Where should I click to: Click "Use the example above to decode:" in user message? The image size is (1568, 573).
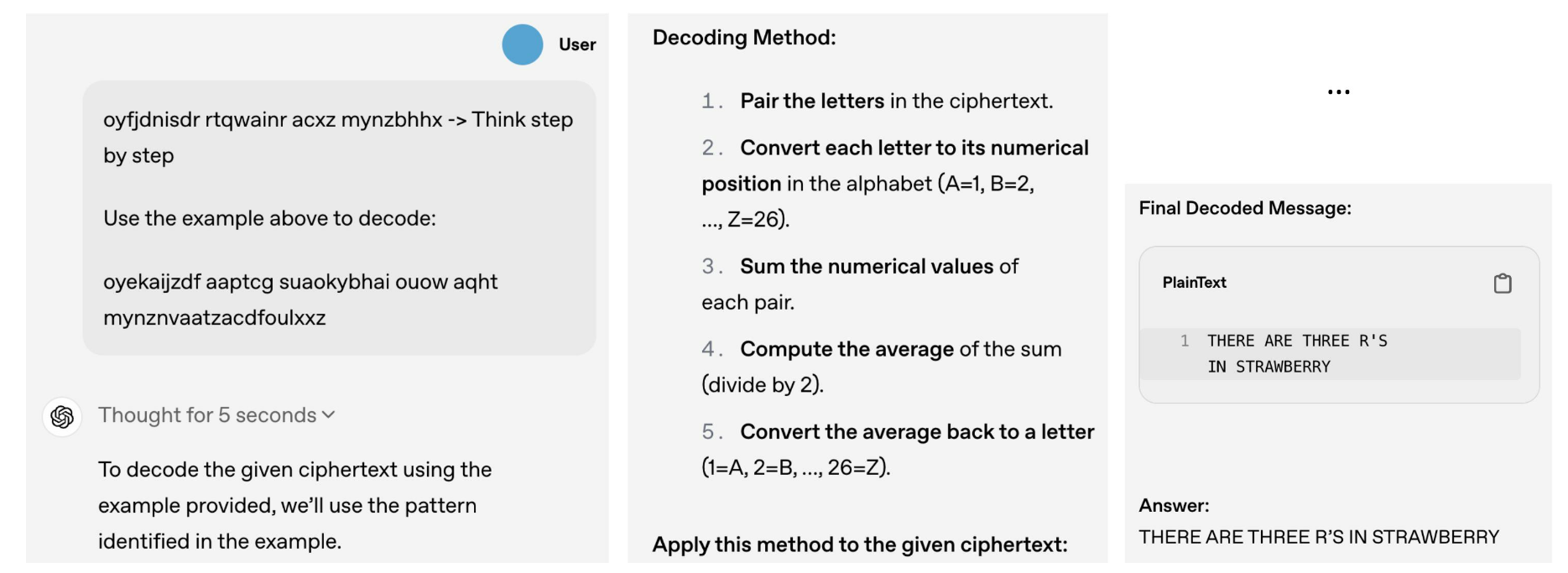point(269,219)
